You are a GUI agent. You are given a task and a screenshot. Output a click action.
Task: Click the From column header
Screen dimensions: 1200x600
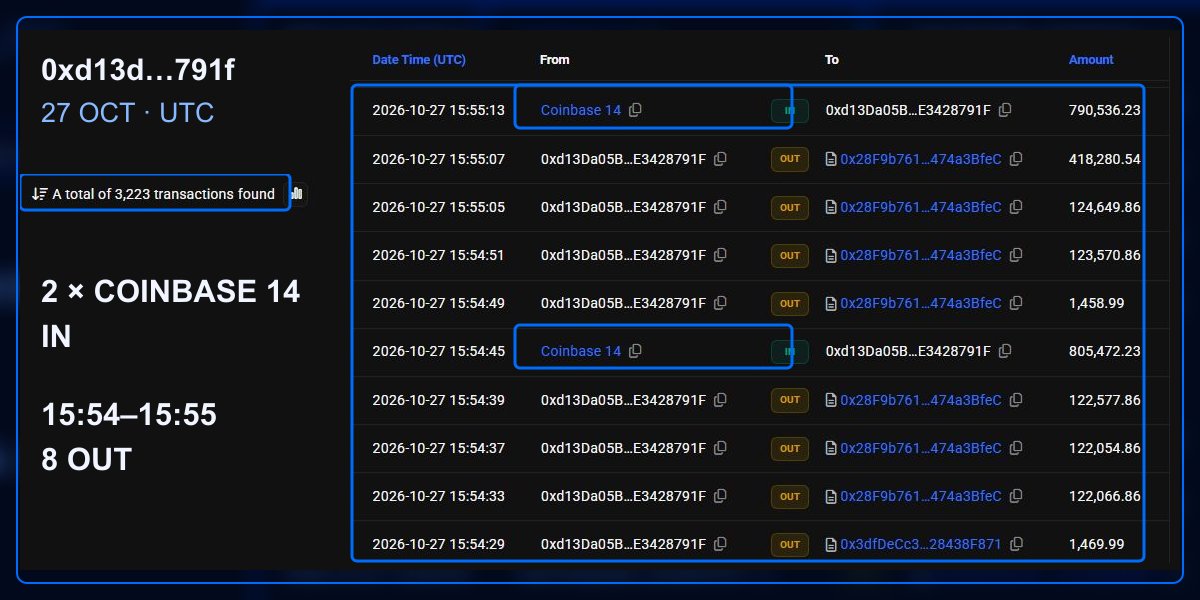tap(554, 60)
